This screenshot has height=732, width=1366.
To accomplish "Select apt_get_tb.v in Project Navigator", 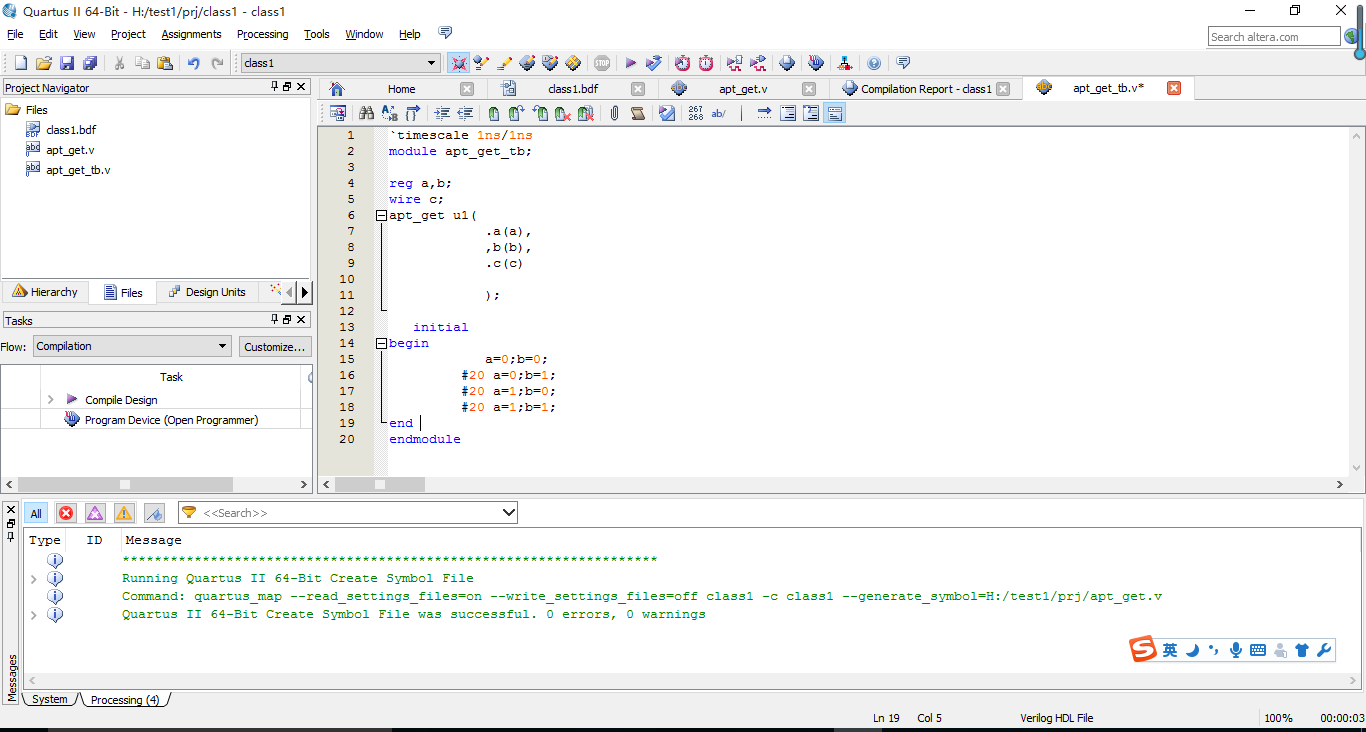I will pyautogui.click(x=78, y=170).
